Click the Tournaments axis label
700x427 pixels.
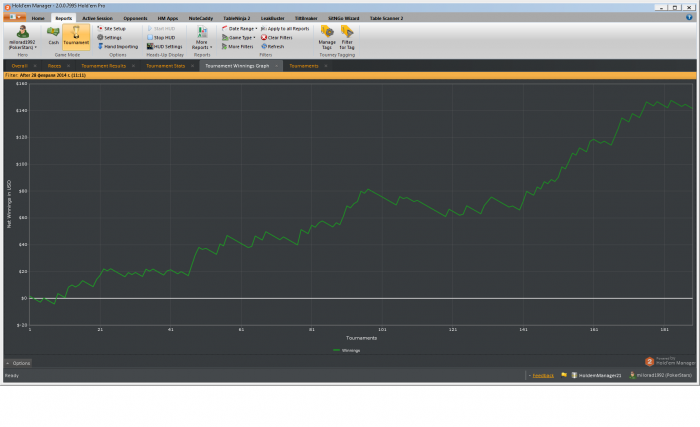[362, 338]
